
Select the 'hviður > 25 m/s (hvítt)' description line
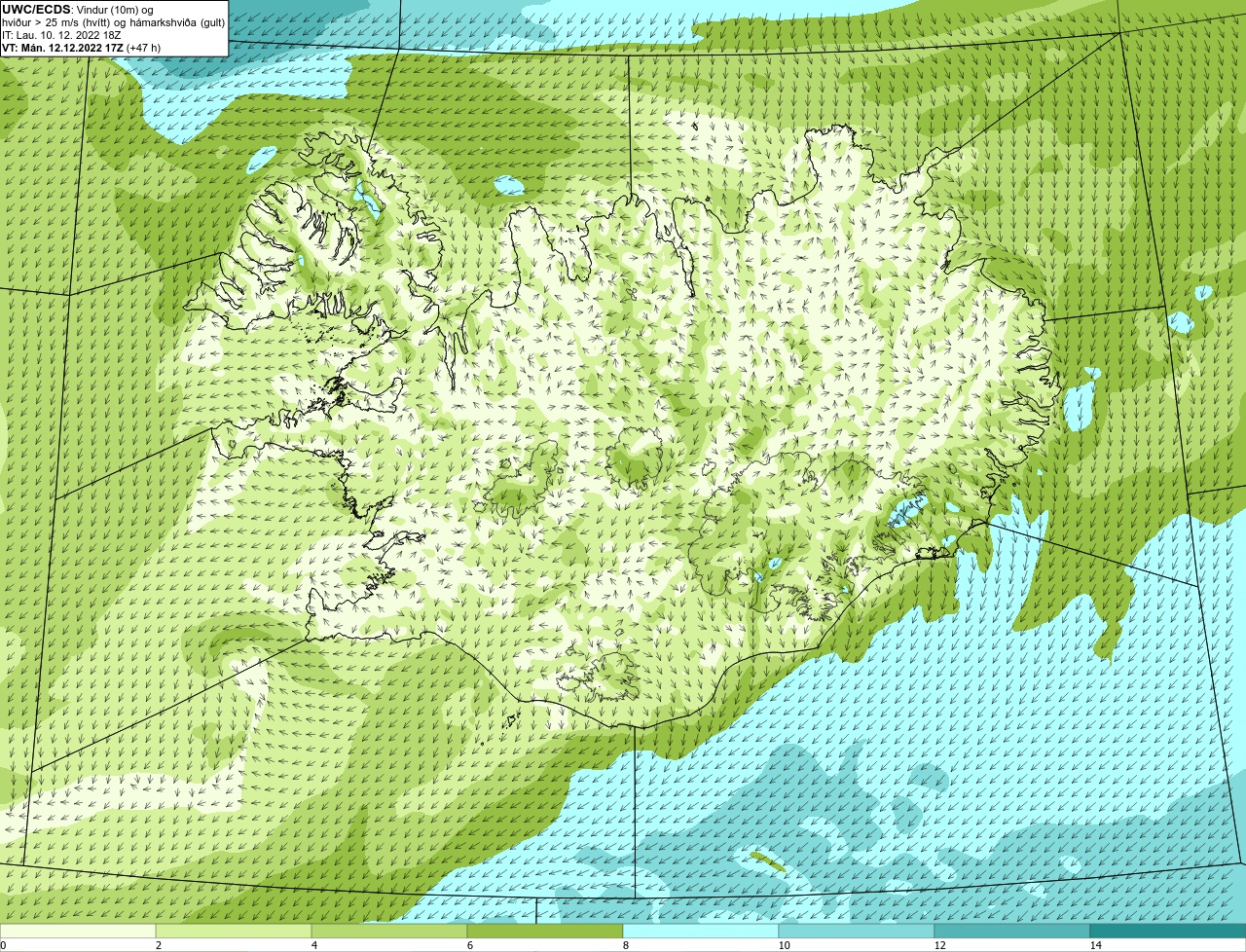click(x=113, y=22)
